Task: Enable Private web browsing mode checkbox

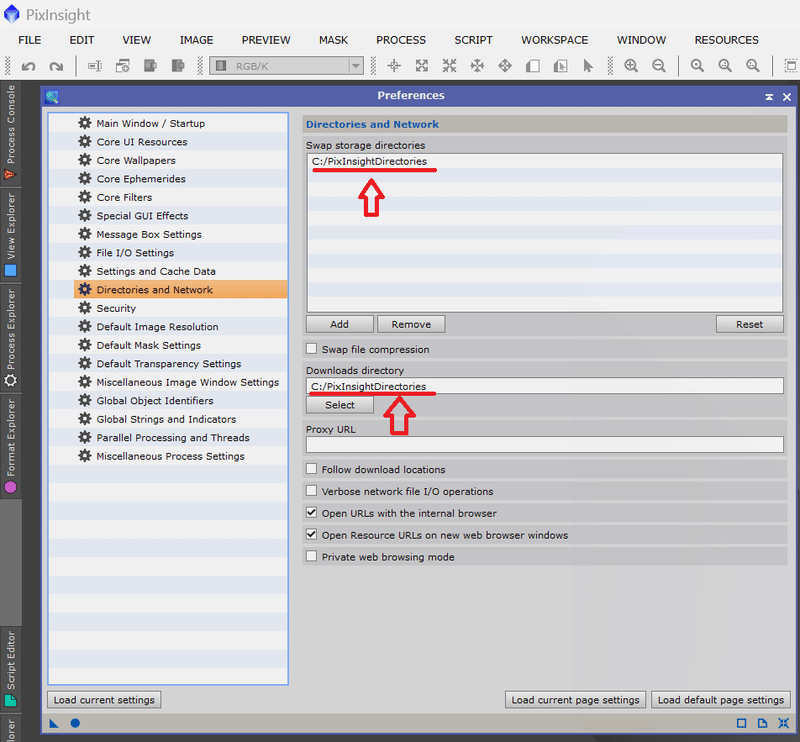Action: tap(311, 556)
